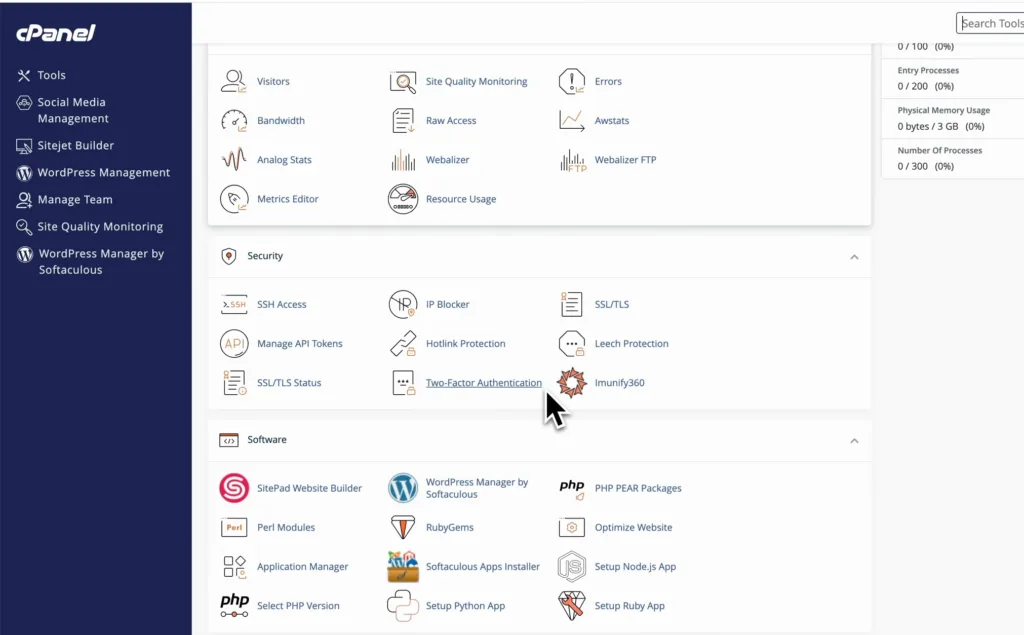Click the Imunify360 link
The width and height of the screenshot is (1024, 635).
click(619, 383)
